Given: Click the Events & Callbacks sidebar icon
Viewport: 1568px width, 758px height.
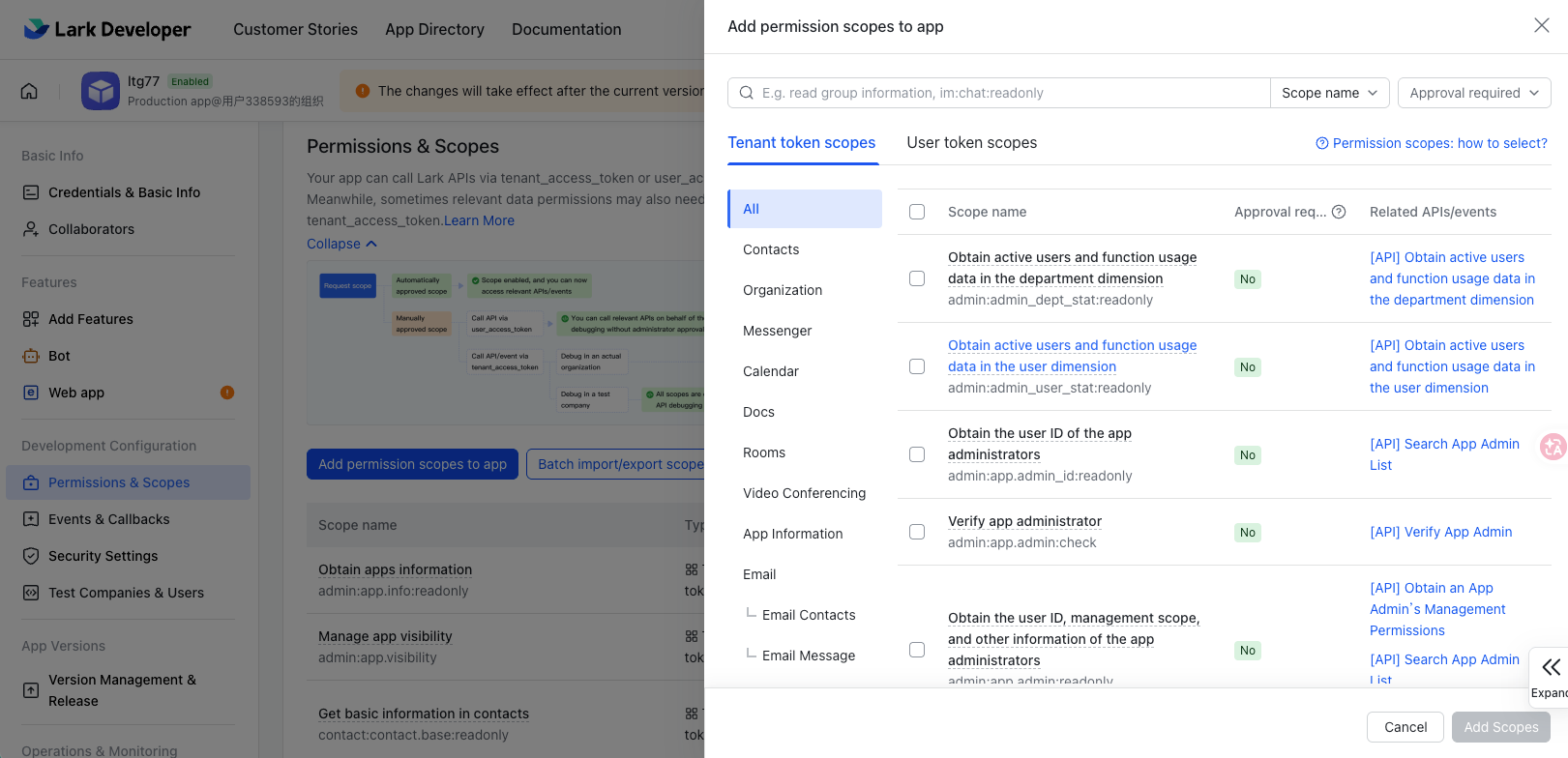Looking at the screenshot, I should pos(31,519).
